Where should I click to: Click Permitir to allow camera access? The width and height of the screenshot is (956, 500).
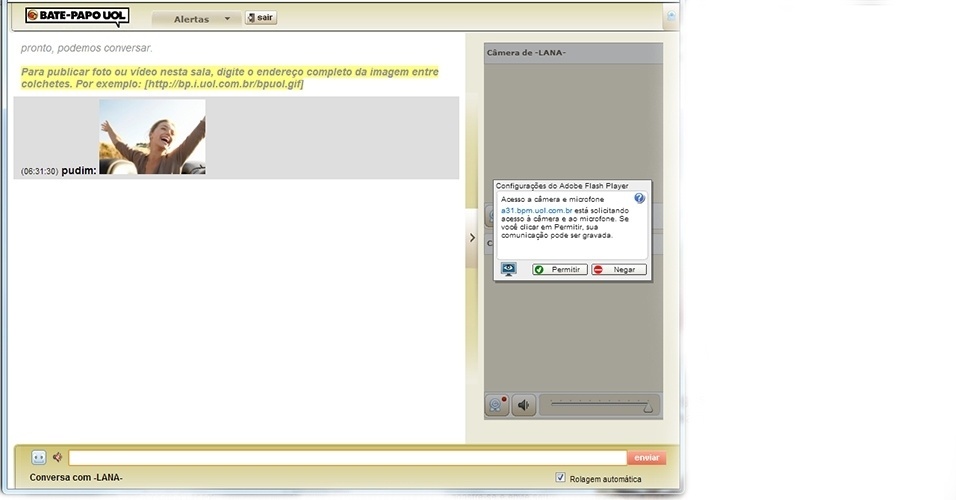[559, 270]
